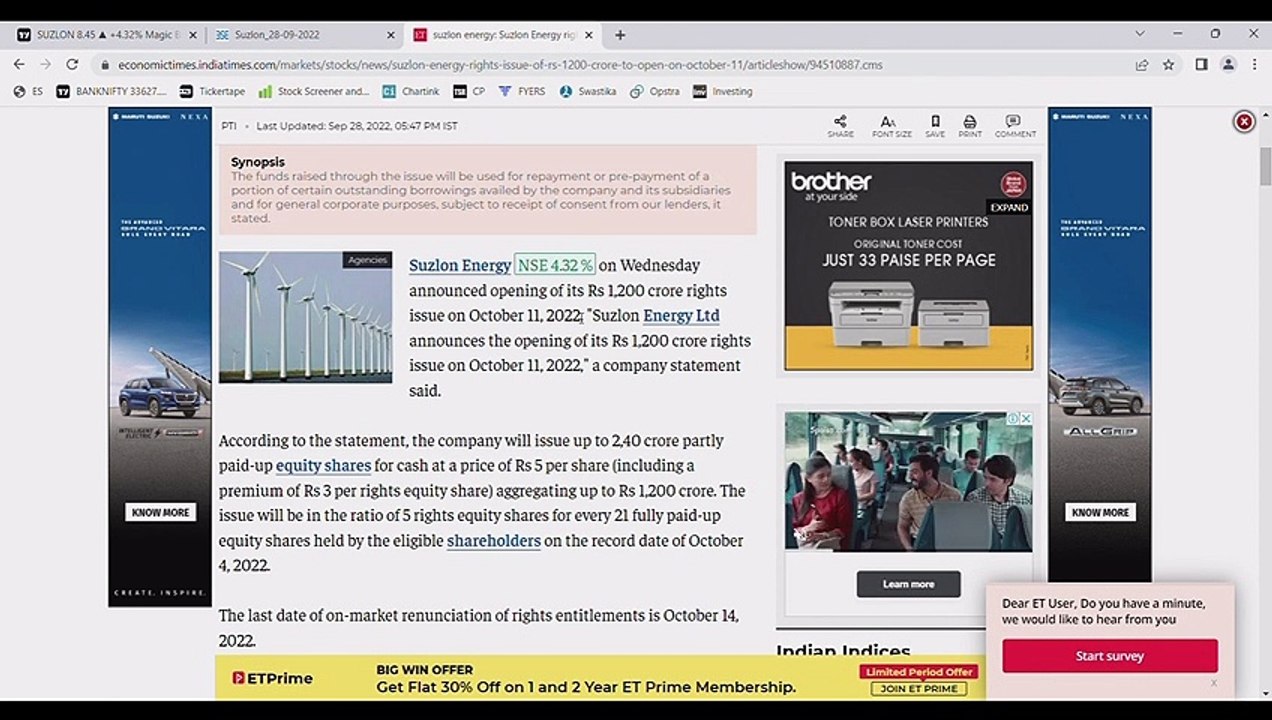1272x720 pixels.
Task: Click the COMMENT icon
Action: (1014, 126)
